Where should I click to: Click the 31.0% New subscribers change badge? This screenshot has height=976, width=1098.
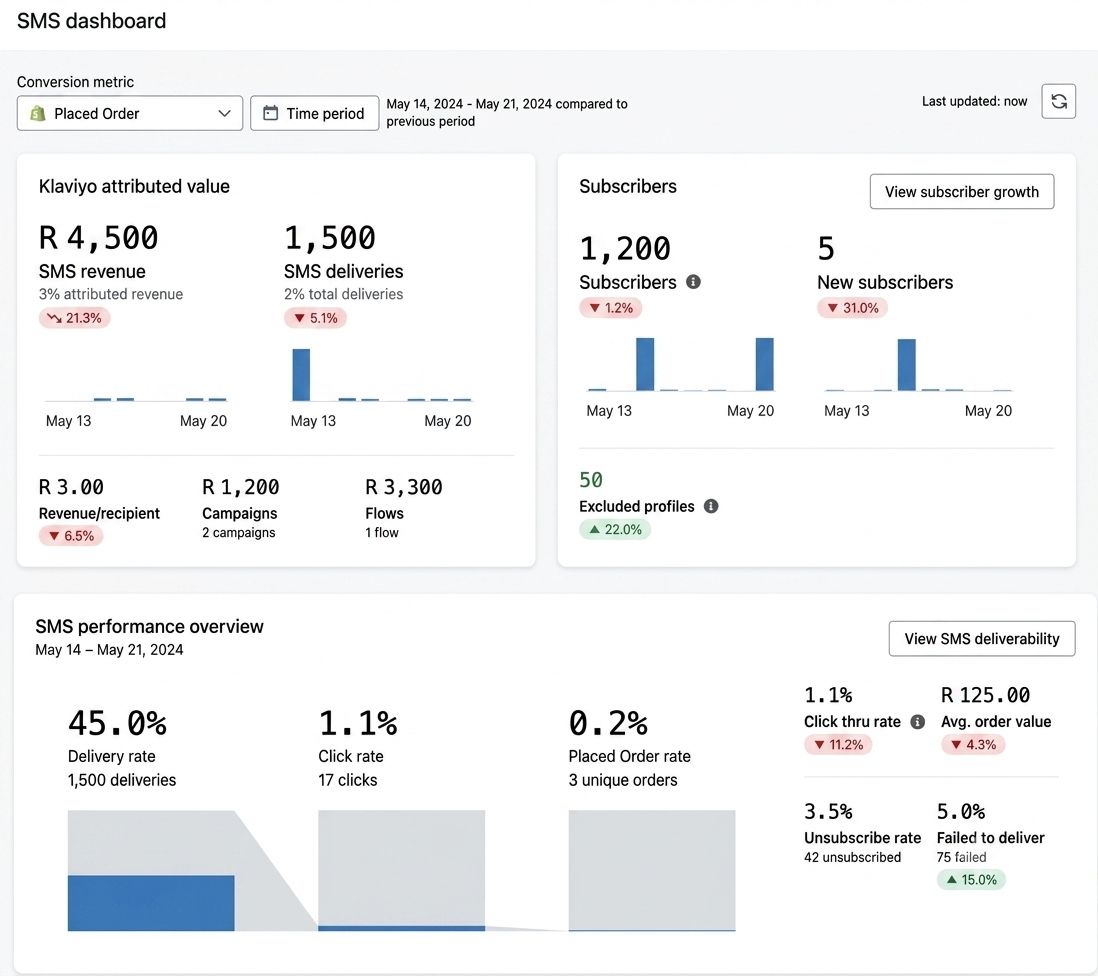click(852, 308)
